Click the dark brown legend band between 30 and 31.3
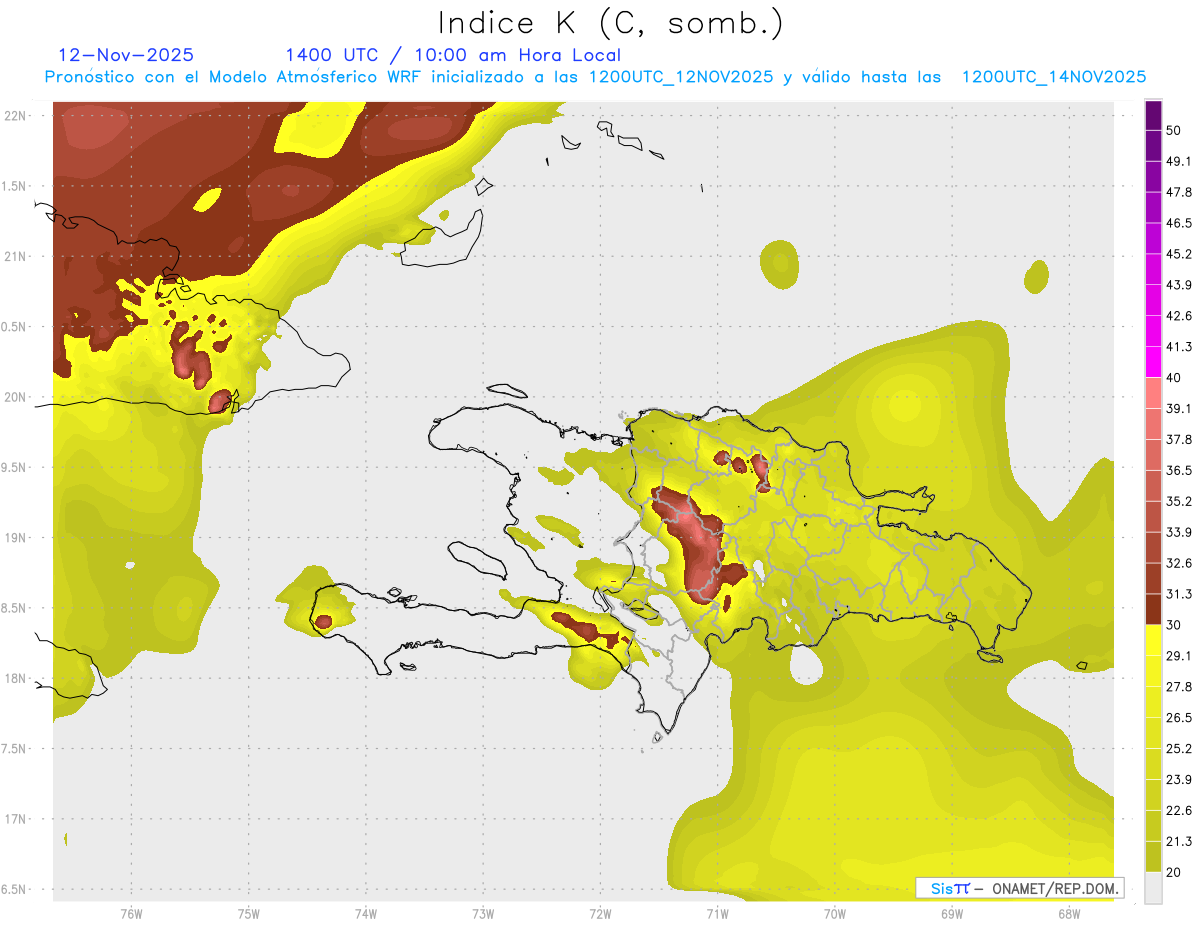Viewport: 1200px width, 927px height. [1153, 610]
